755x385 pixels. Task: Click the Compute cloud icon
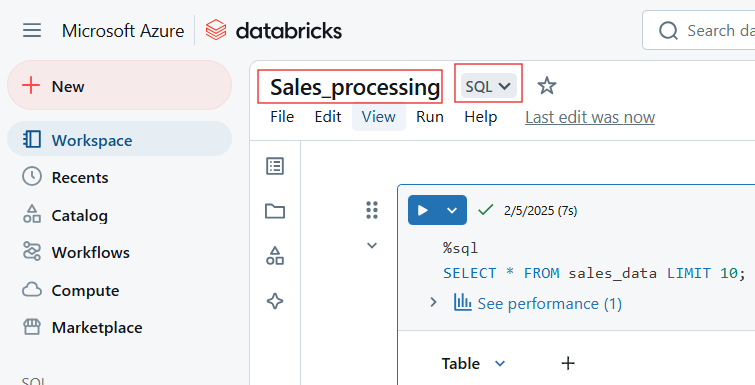pyautogui.click(x=32, y=290)
